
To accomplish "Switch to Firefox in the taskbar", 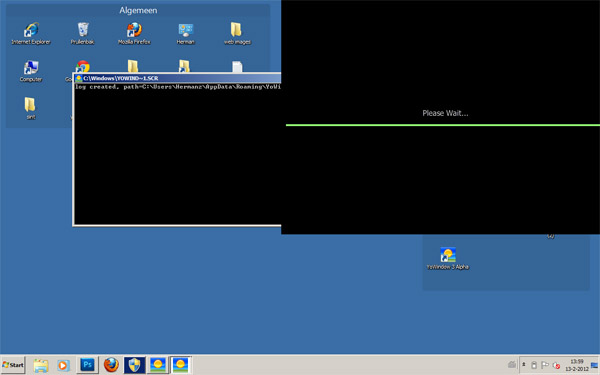I will pos(111,365).
